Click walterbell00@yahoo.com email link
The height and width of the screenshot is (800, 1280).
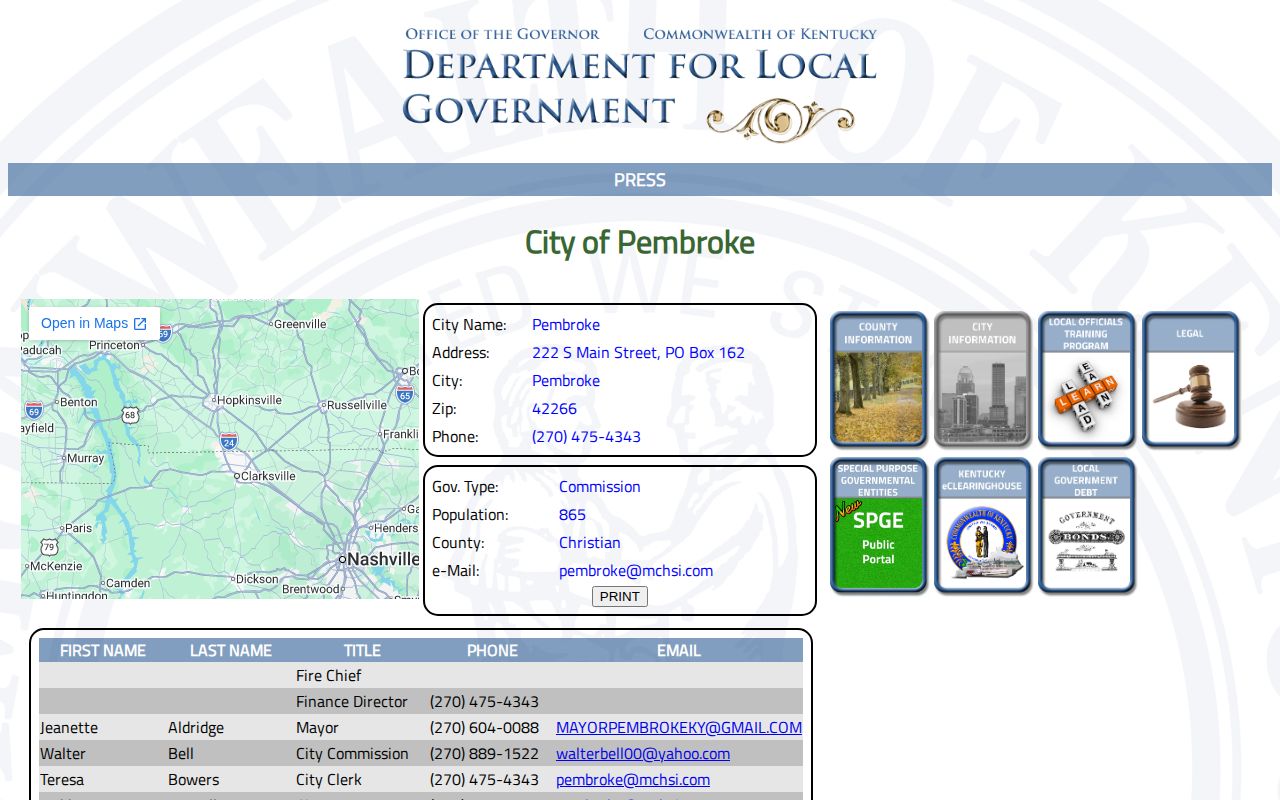(643, 754)
